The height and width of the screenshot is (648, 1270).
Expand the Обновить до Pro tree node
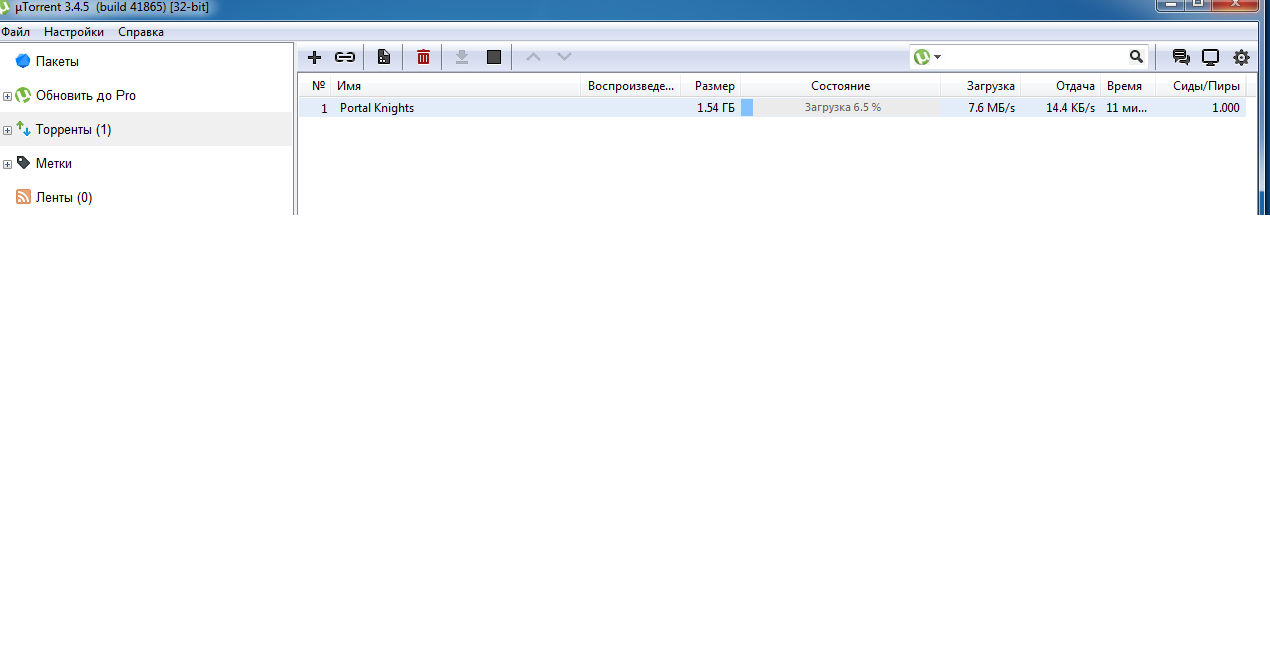tap(7, 96)
